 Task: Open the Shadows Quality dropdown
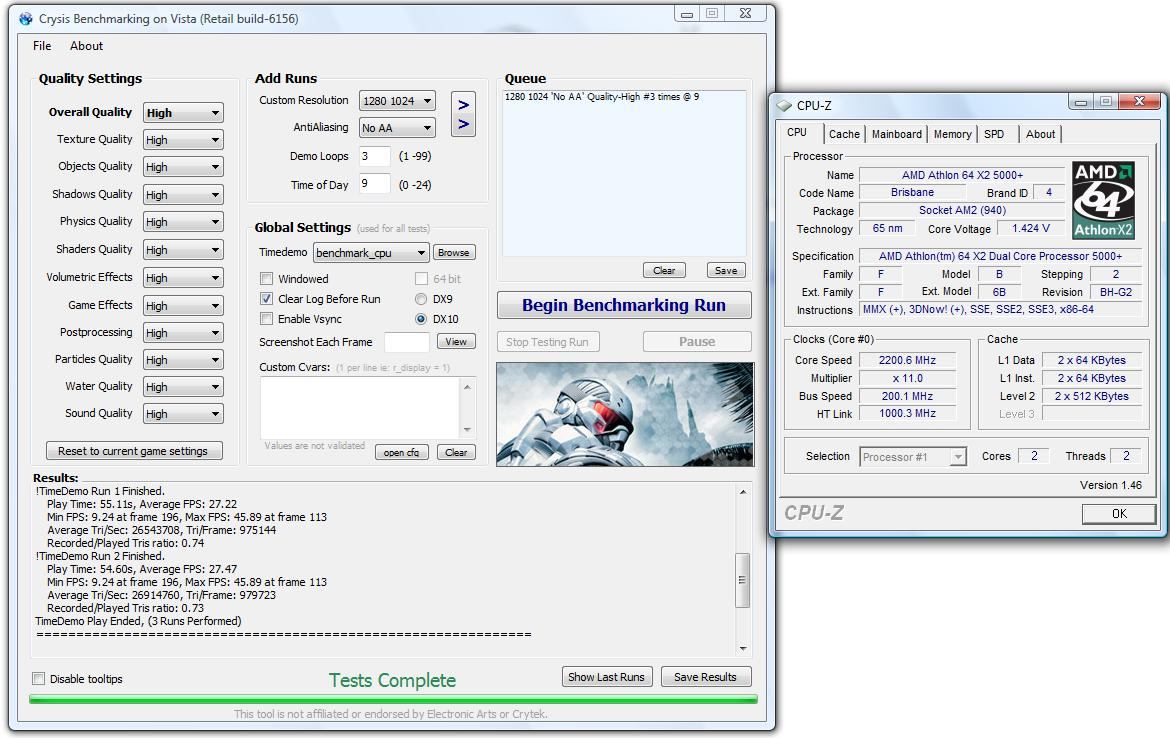point(183,195)
